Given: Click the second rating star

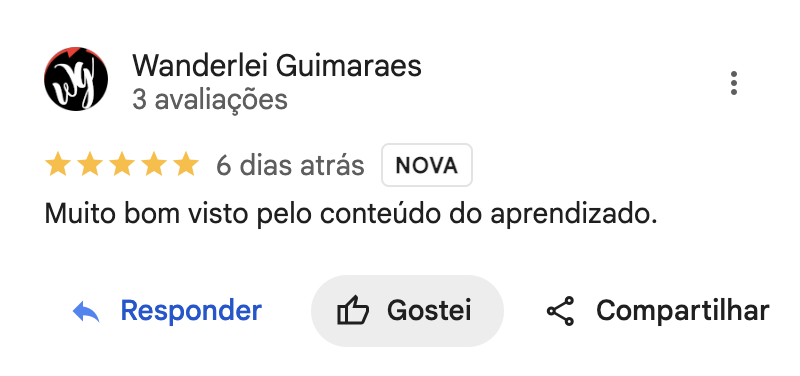Looking at the screenshot, I should coord(90,165).
